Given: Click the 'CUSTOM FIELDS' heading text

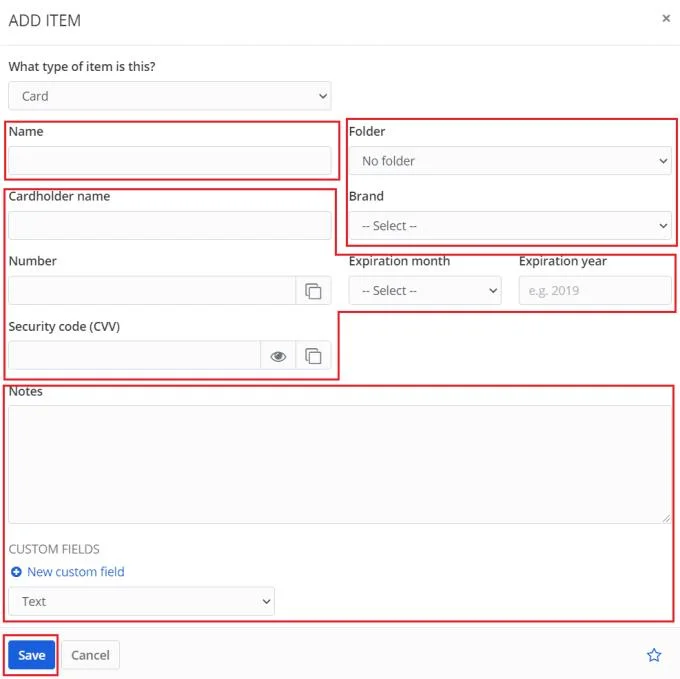Looking at the screenshot, I should tap(54, 549).
